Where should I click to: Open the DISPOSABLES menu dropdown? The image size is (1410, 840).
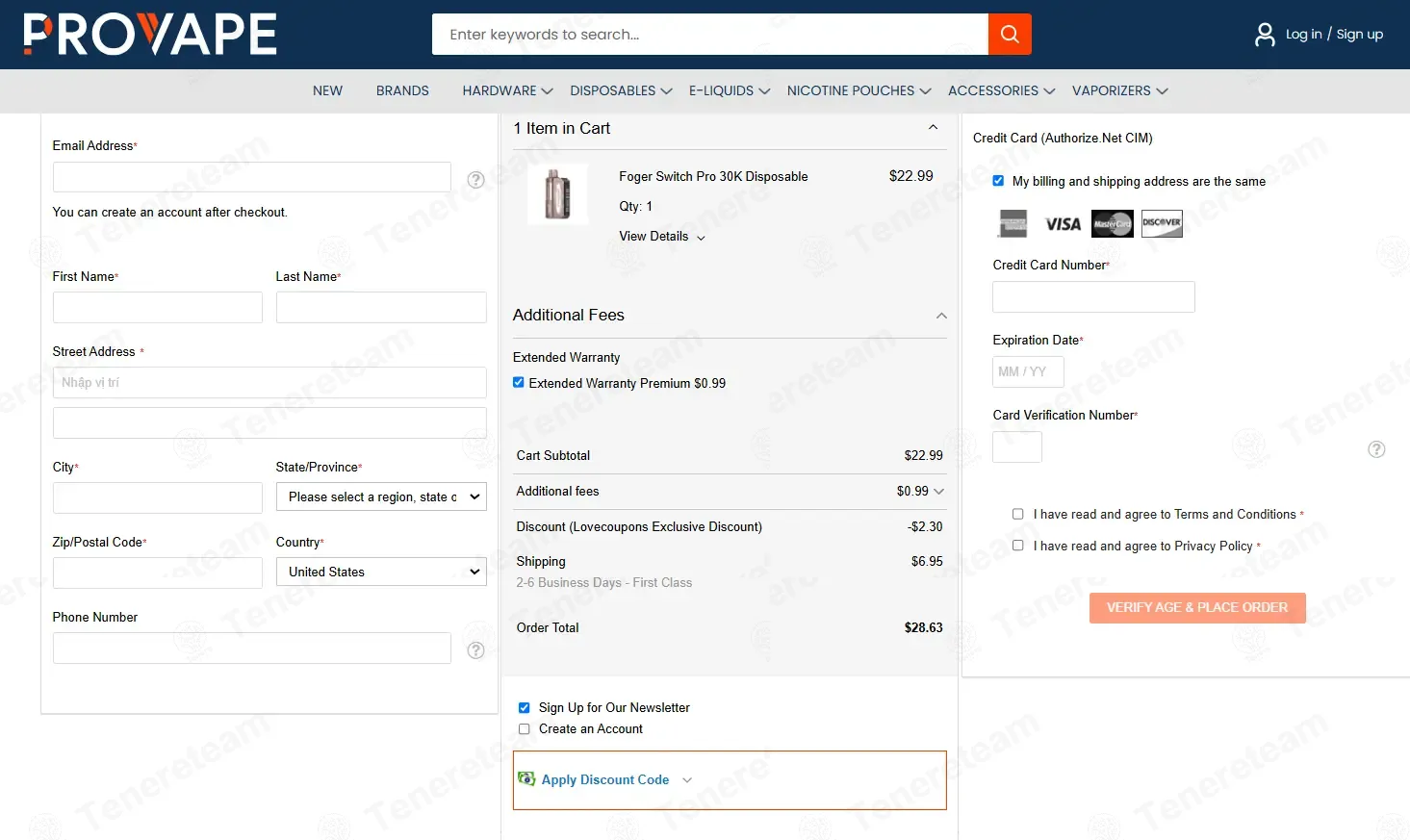pos(621,90)
